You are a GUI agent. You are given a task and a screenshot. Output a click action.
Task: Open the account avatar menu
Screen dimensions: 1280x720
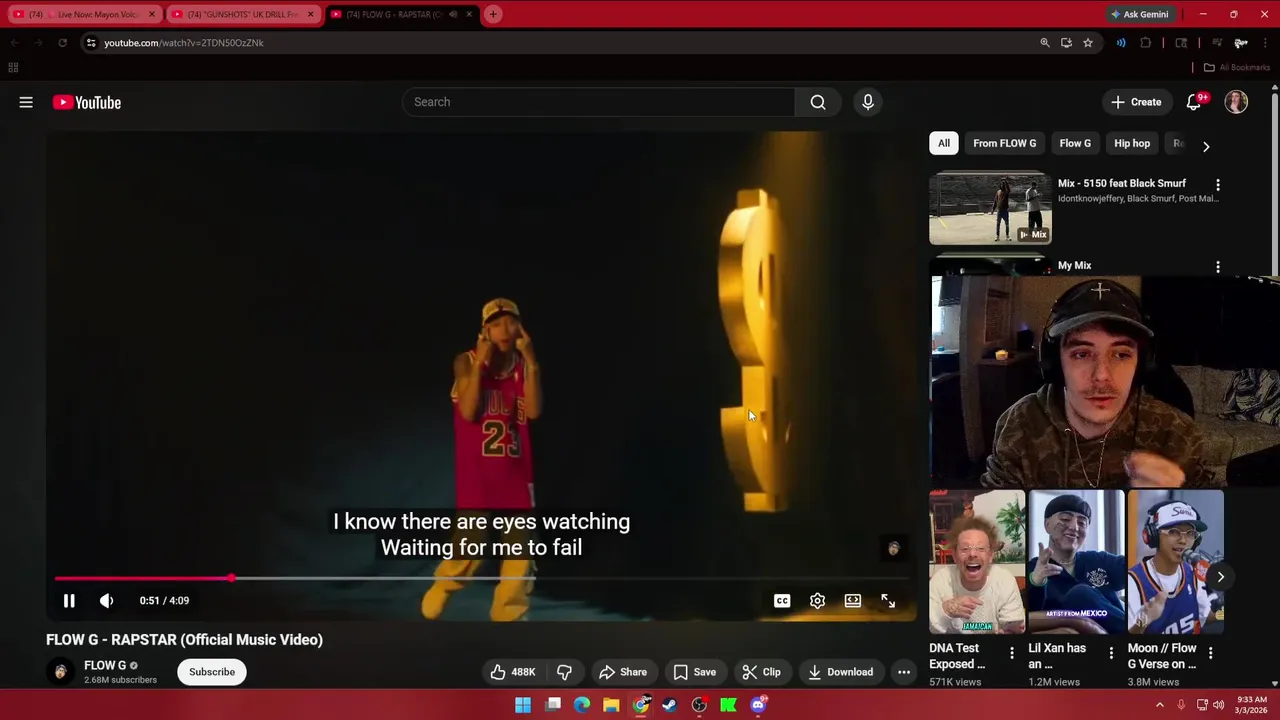(1237, 102)
